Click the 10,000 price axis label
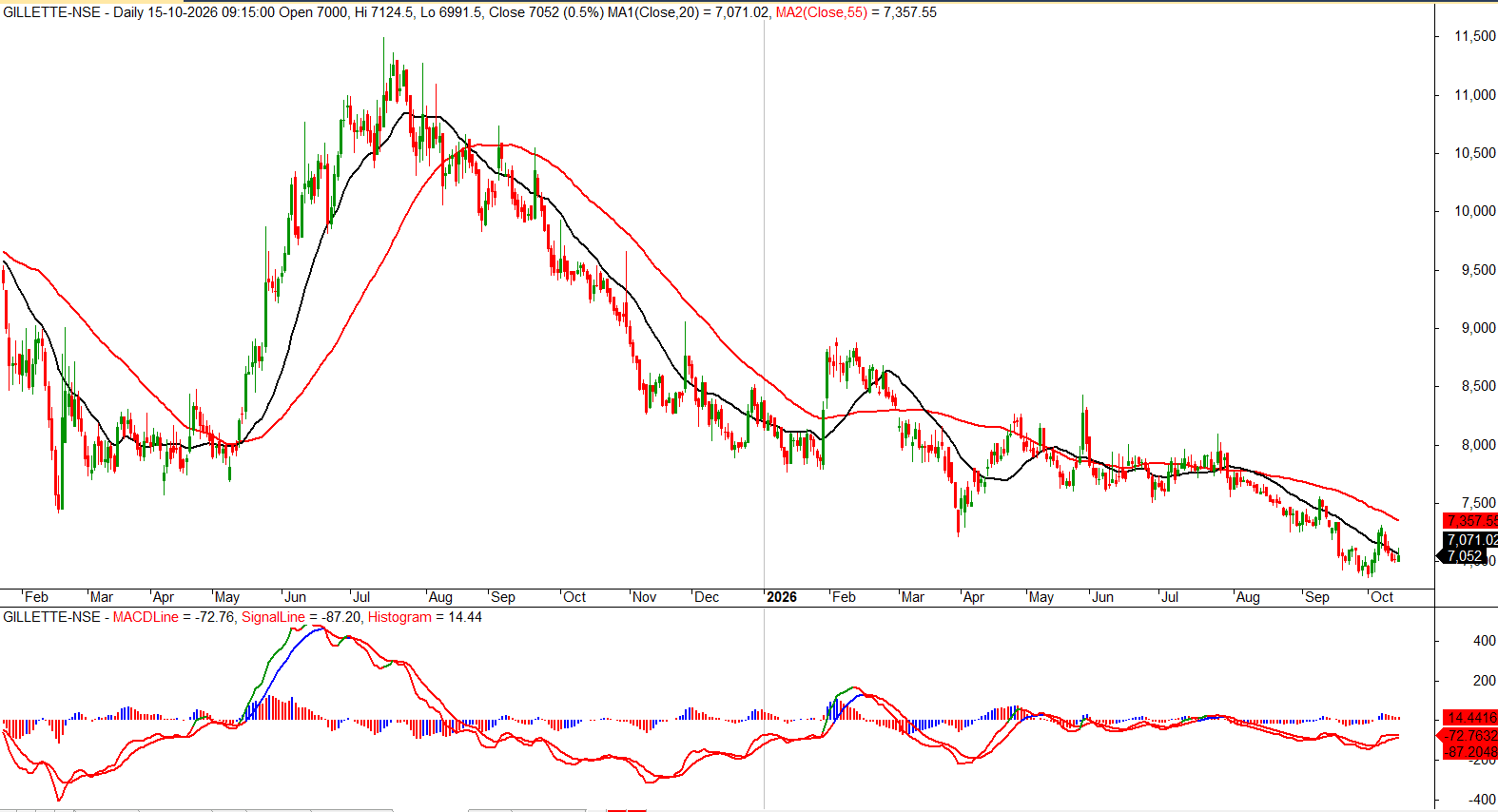Image resolution: width=1498 pixels, height=812 pixels. point(1475,211)
